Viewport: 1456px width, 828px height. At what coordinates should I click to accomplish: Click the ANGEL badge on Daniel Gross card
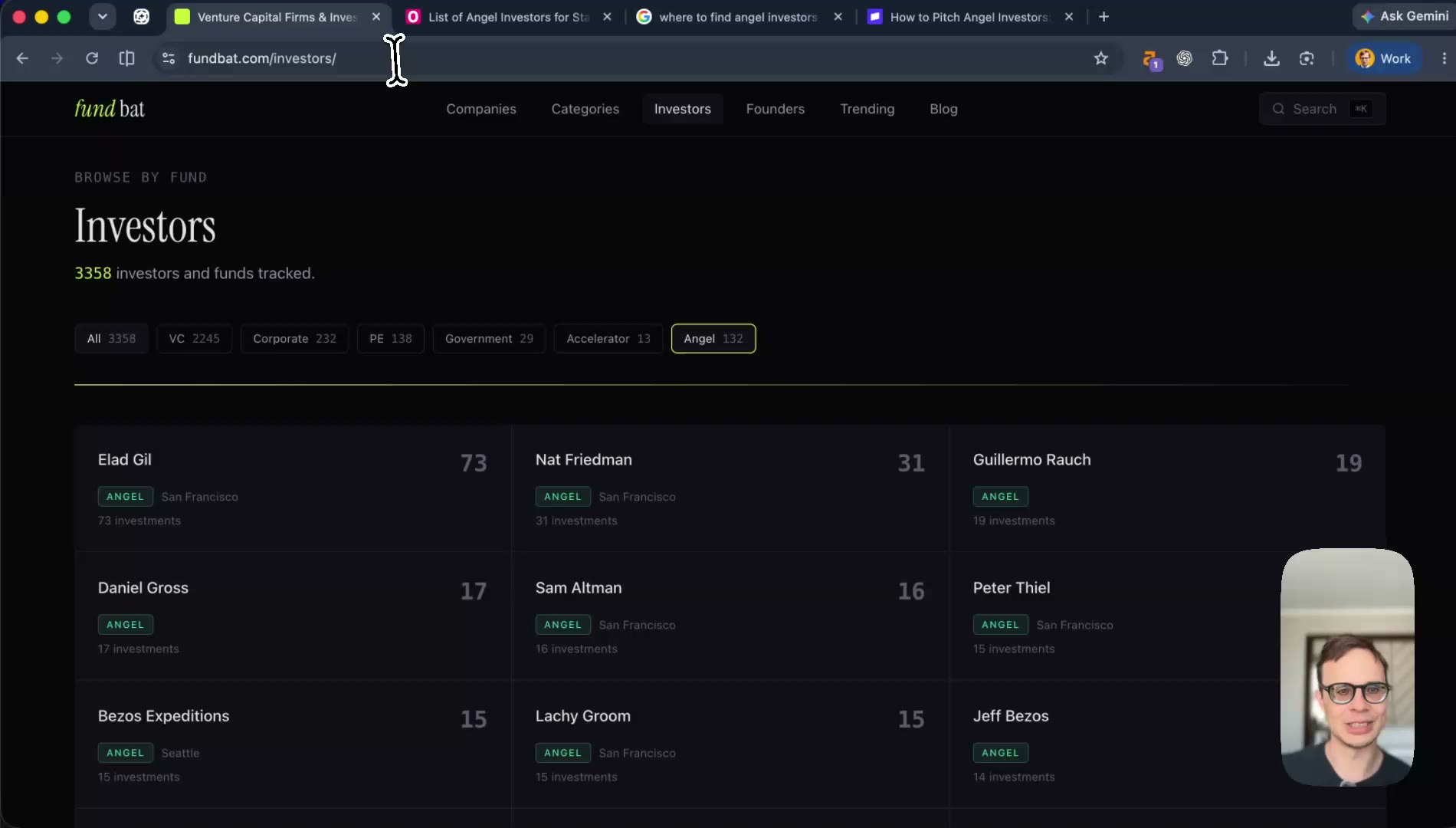(126, 625)
